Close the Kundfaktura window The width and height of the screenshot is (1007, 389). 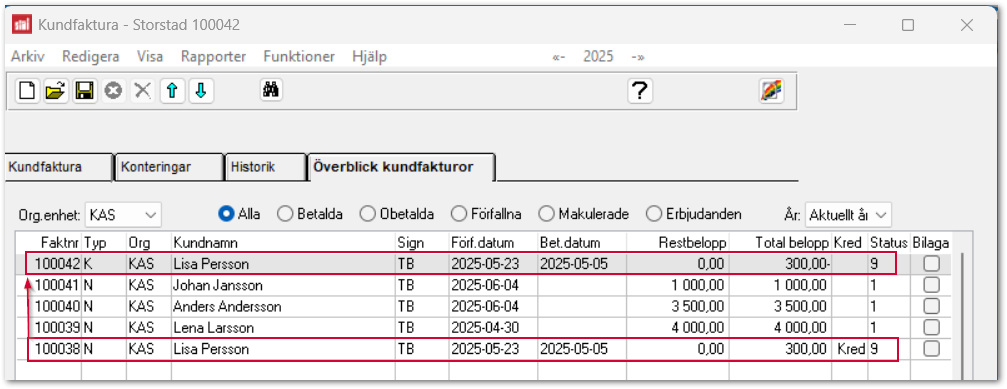click(x=967, y=25)
